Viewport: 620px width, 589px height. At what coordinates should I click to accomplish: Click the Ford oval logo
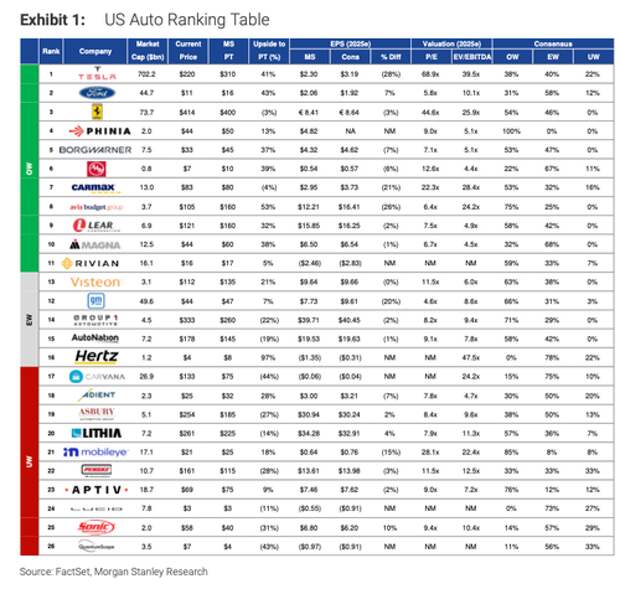click(x=97, y=93)
